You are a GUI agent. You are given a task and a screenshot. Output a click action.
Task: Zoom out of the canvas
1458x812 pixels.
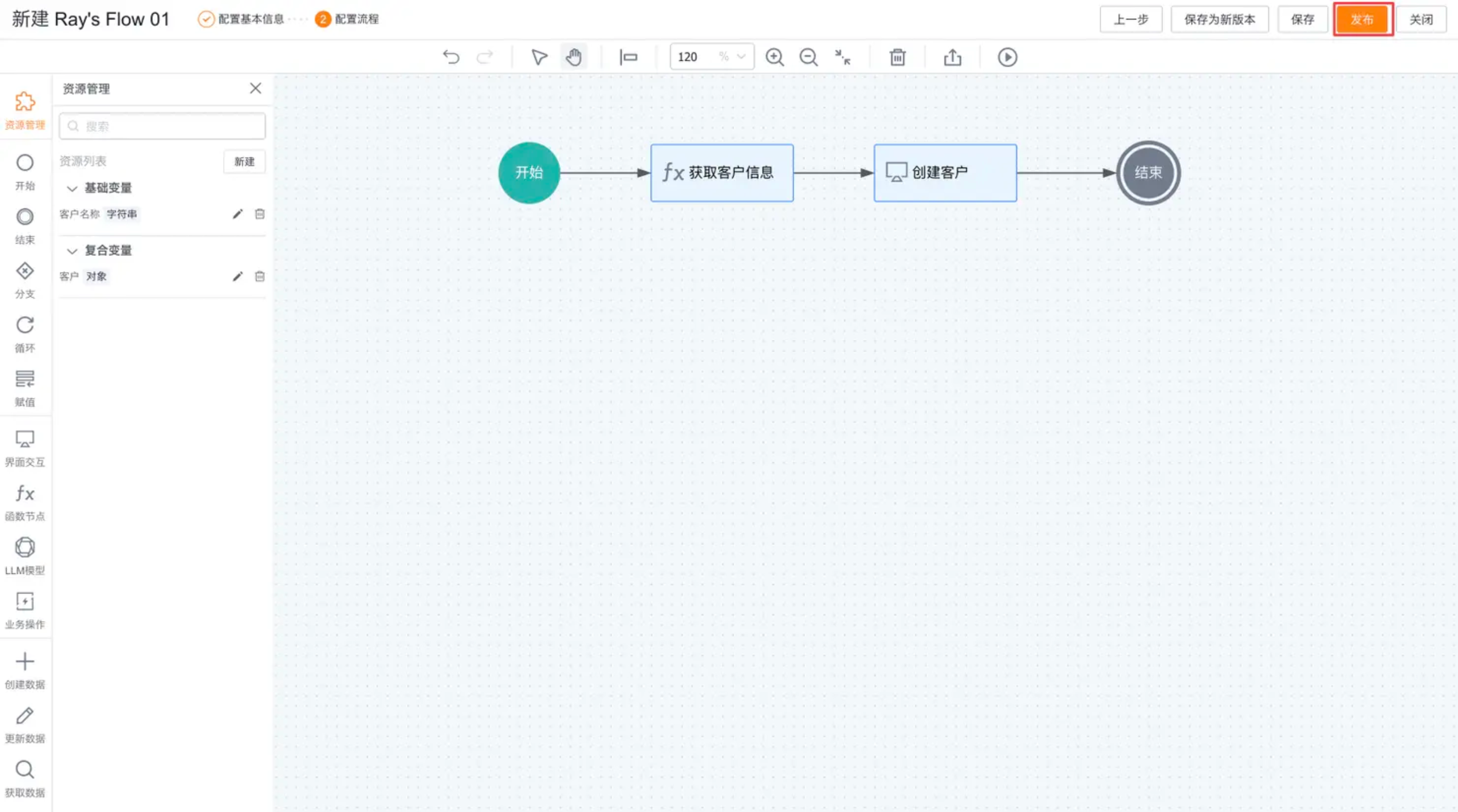coord(808,57)
